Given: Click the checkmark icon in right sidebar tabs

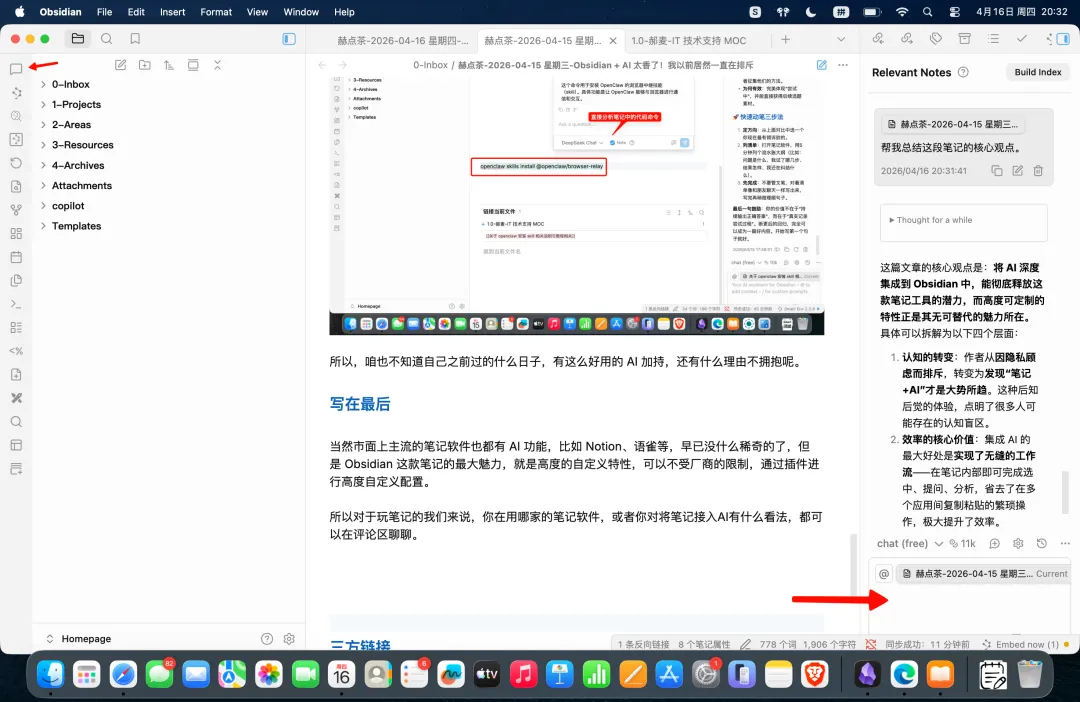Looking at the screenshot, I should pyautogui.click(x=1021, y=39).
